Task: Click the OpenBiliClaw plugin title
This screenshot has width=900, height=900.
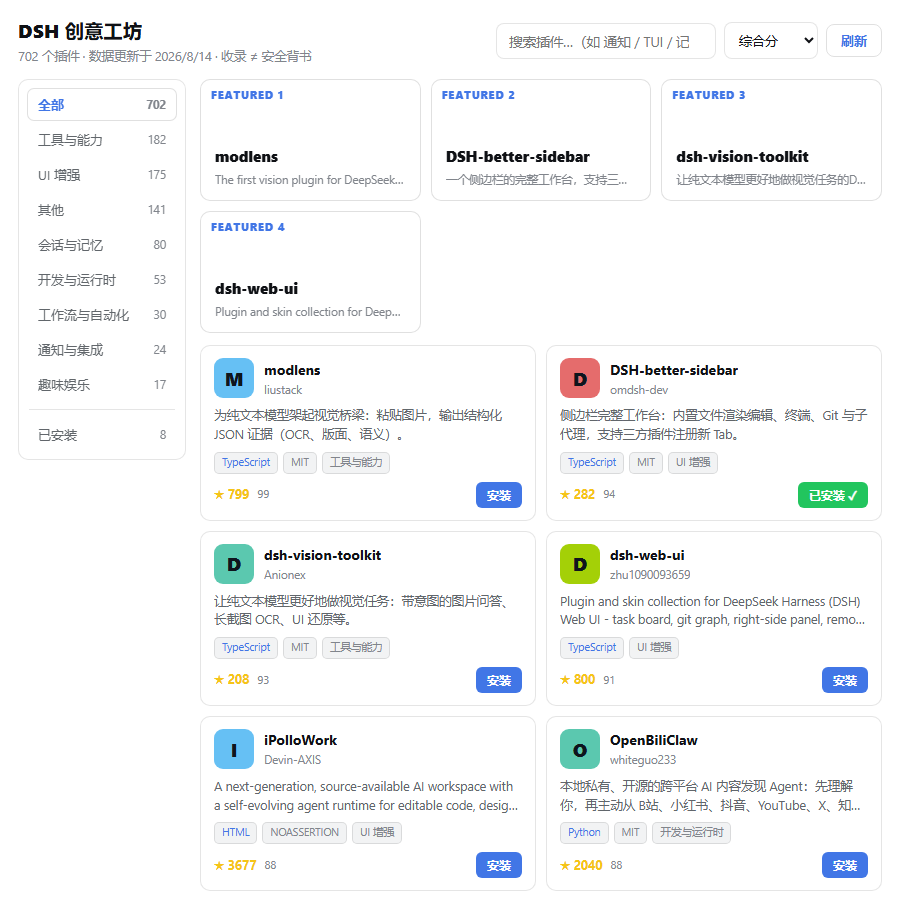Action: click(x=653, y=740)
